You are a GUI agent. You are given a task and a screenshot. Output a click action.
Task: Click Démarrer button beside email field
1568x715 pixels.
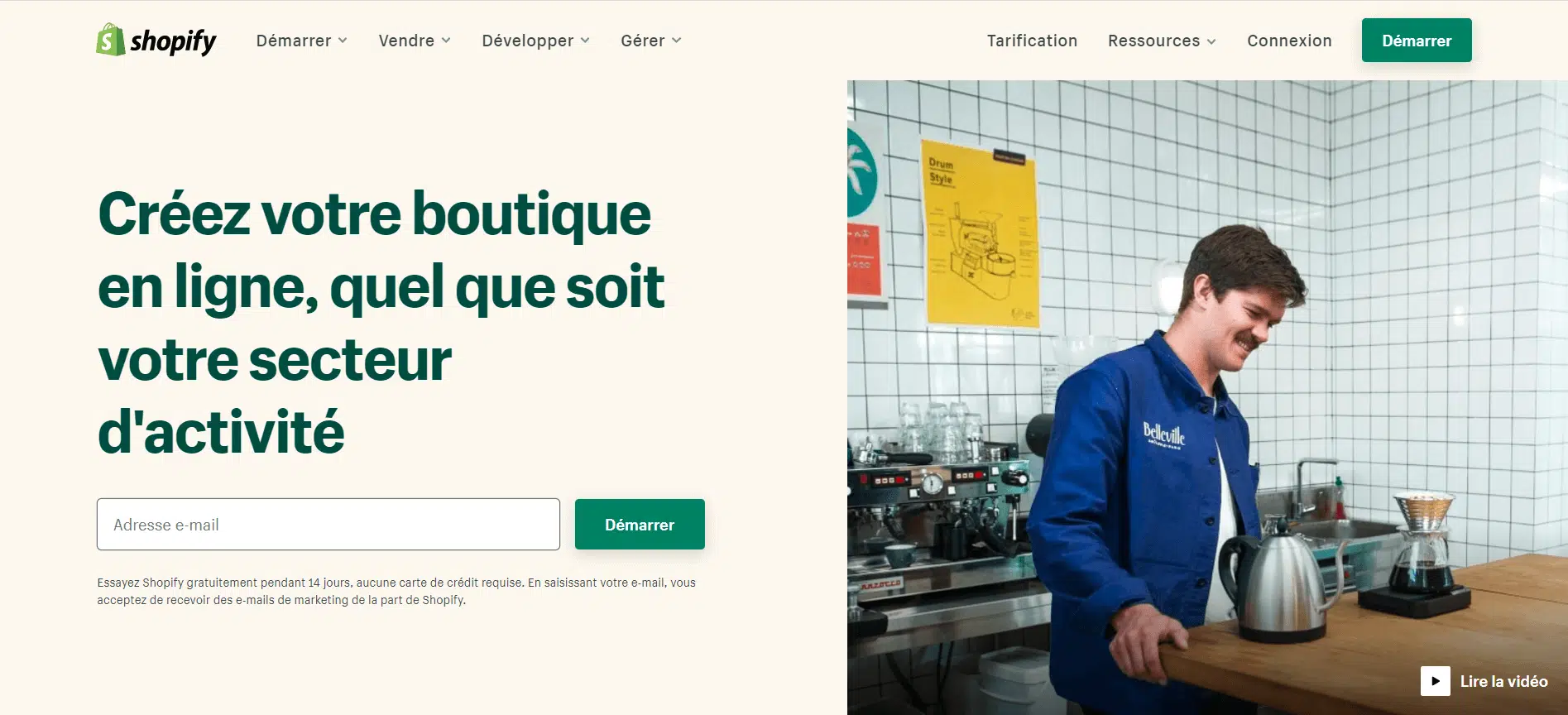coord(640,525)
